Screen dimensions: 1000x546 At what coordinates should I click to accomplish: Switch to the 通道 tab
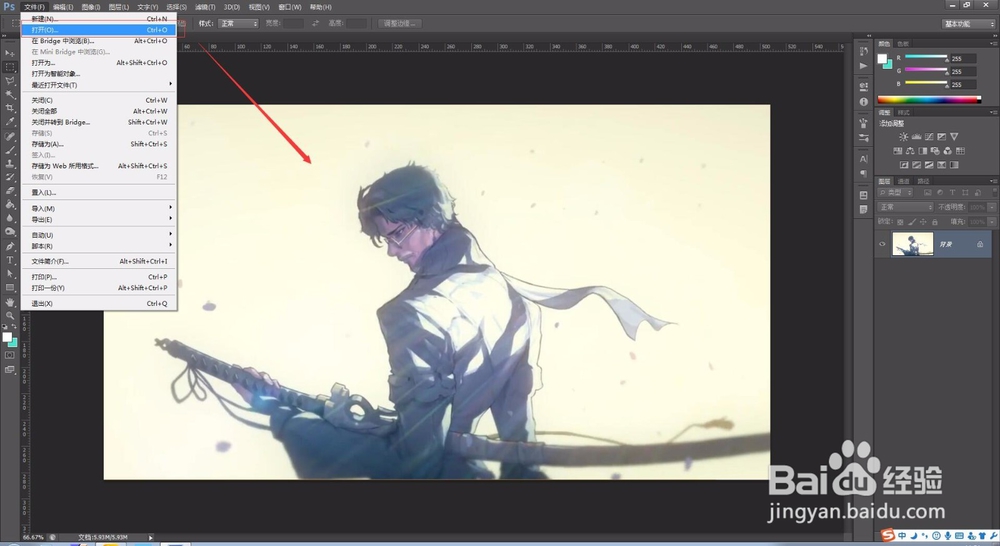click(904, 181)
